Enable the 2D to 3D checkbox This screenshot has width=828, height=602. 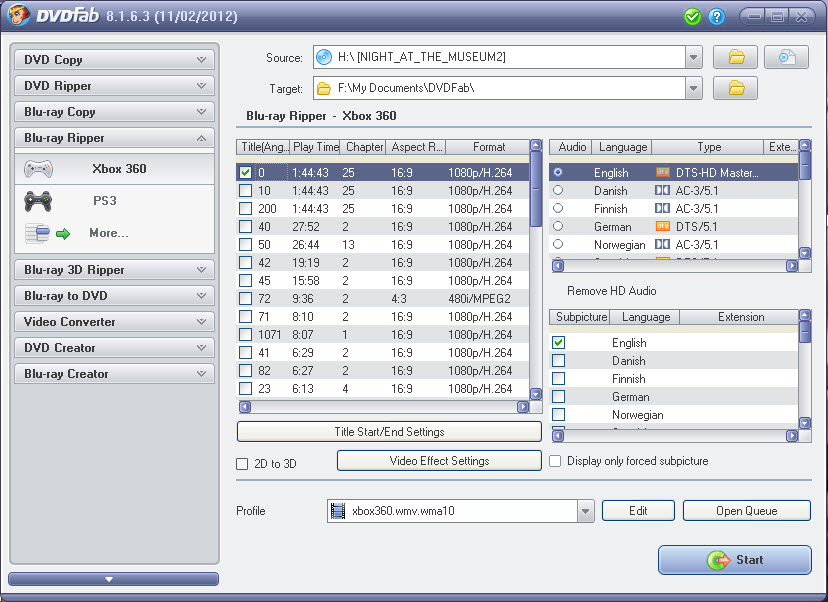click(x=242, y=464)
